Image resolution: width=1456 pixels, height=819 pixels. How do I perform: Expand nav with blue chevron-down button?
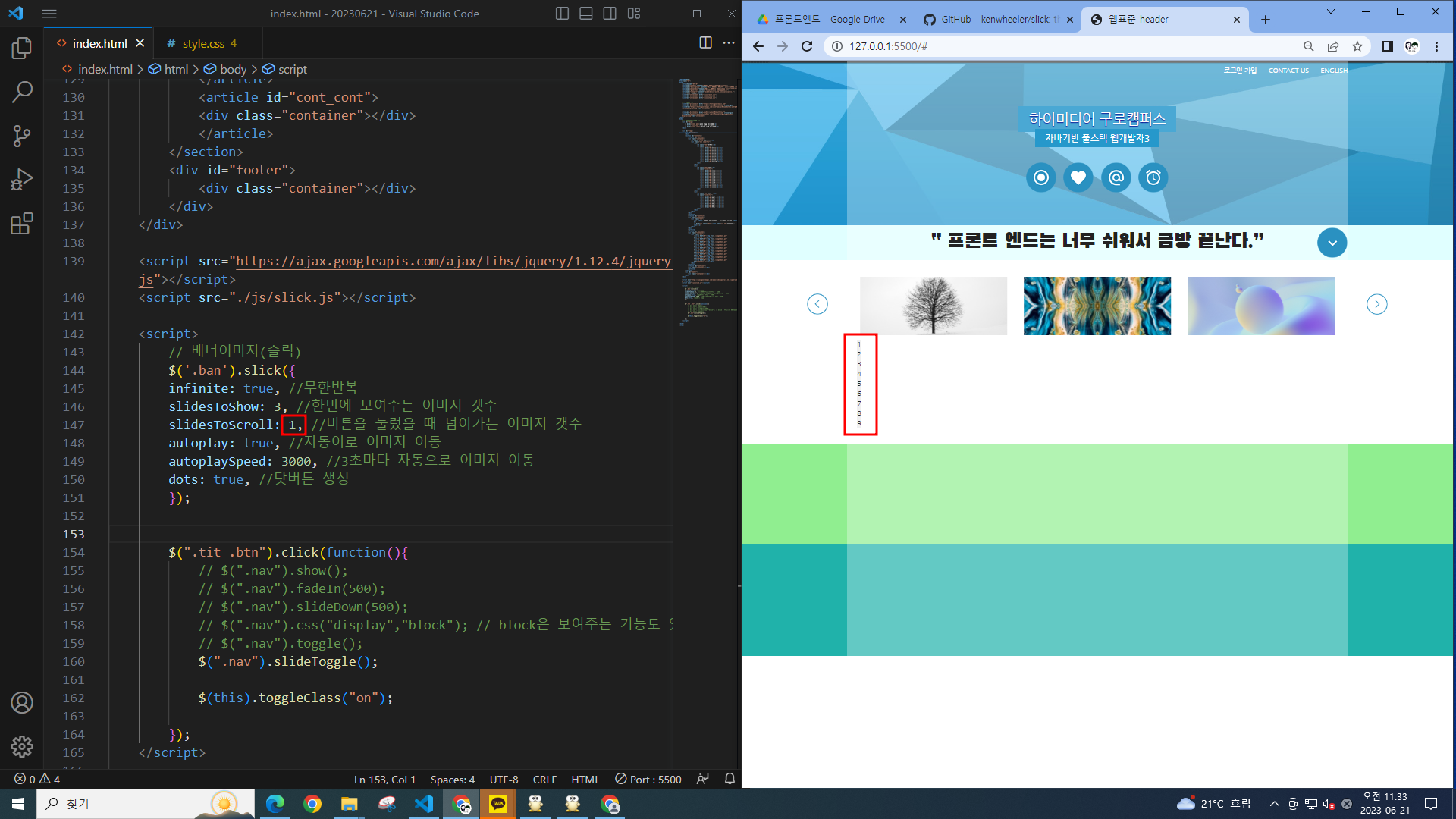[1332, 243]
